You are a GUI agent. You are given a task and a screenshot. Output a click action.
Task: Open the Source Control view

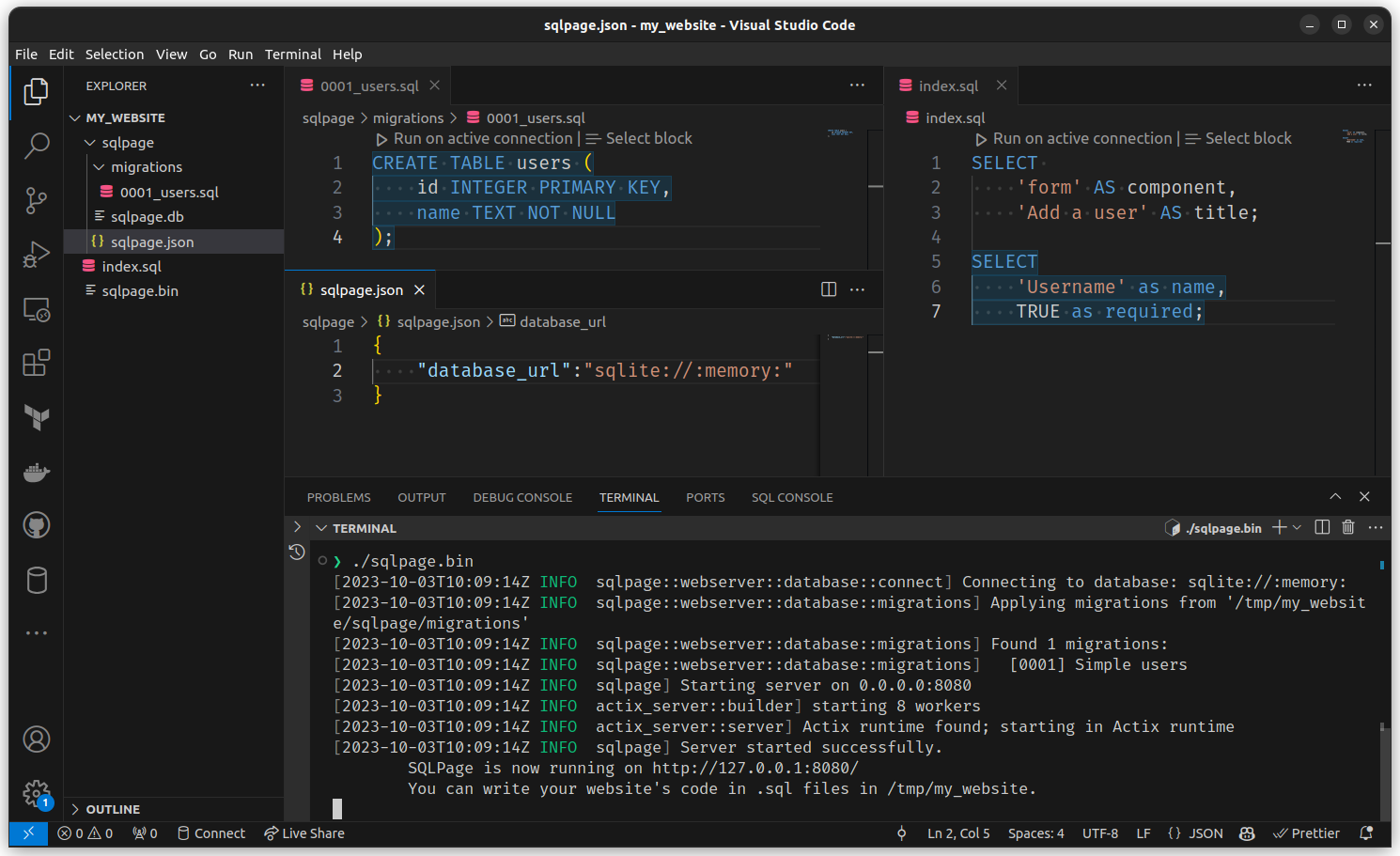pyautogui.click(x=36, y=200)
